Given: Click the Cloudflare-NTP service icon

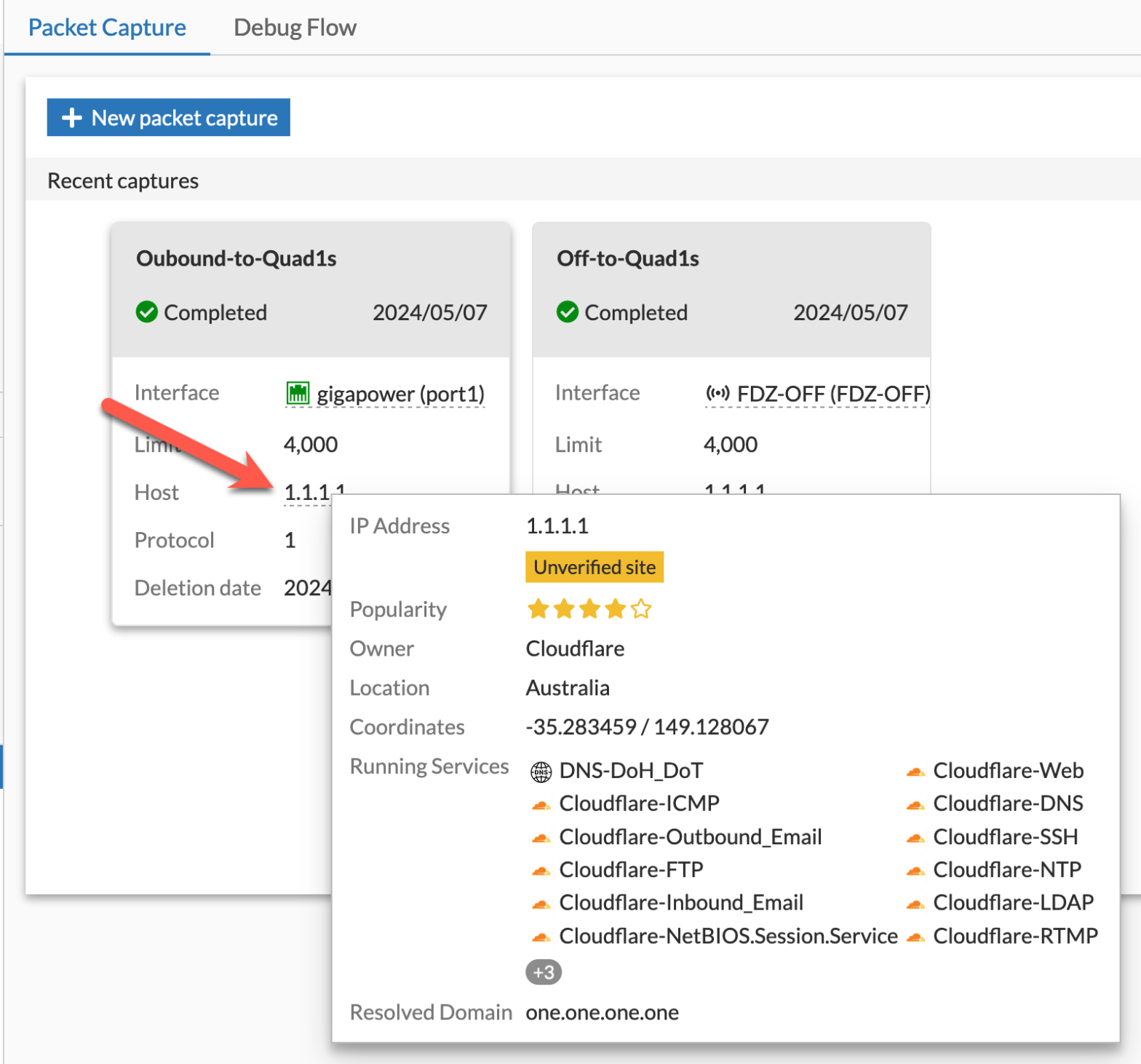Looking at the screenshot, I should coord(915,871).
